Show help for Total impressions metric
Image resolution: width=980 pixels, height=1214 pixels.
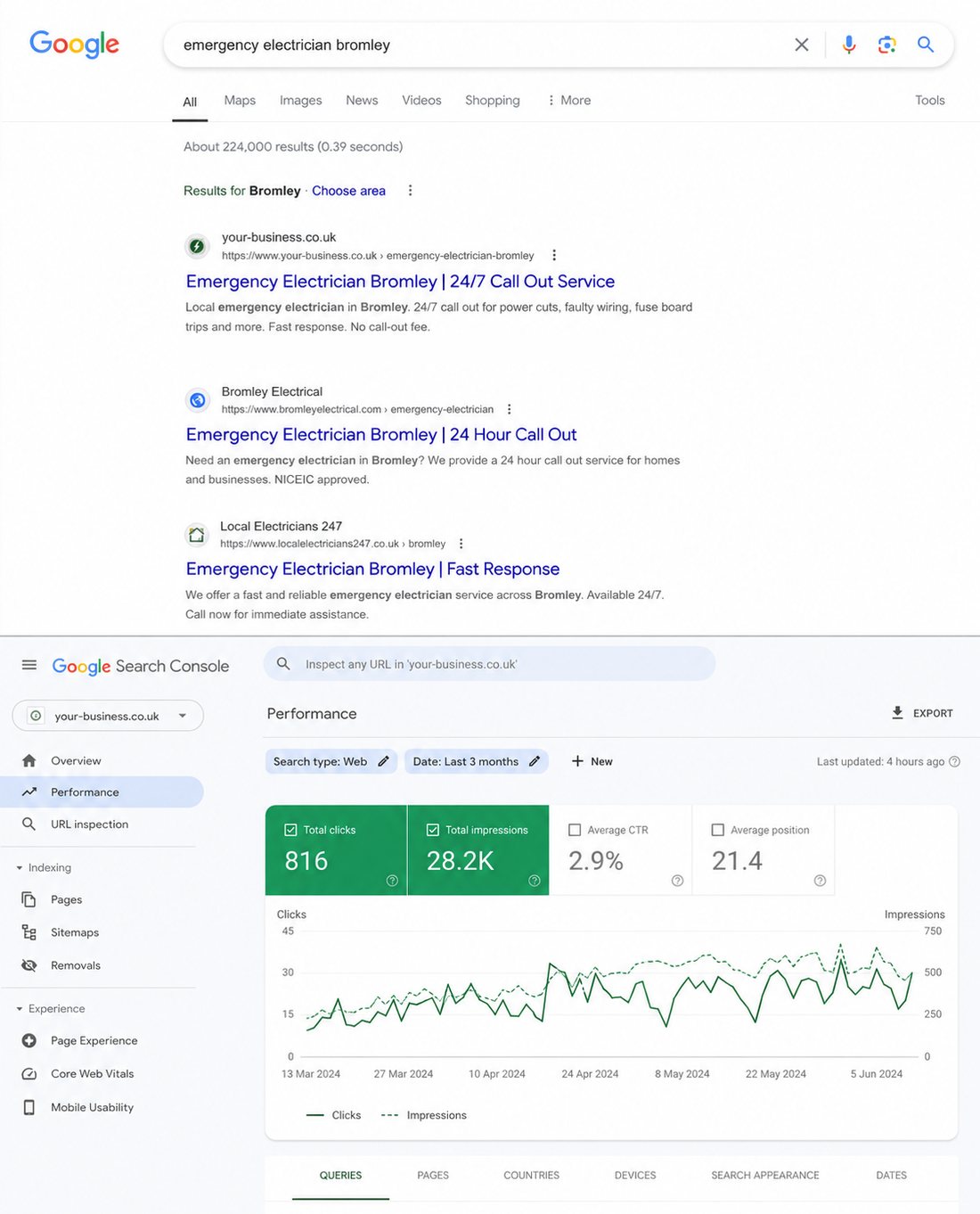coord(535,881)
